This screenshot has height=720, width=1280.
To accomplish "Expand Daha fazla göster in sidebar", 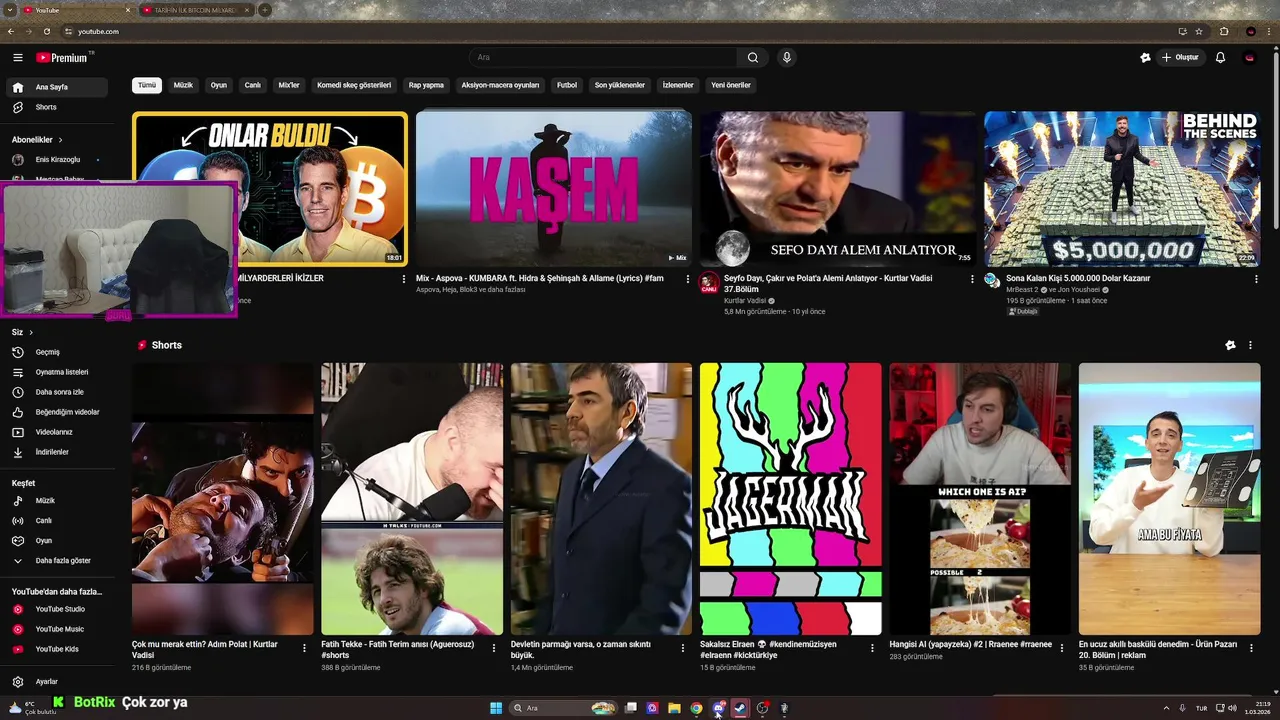I will coord(56,561).
